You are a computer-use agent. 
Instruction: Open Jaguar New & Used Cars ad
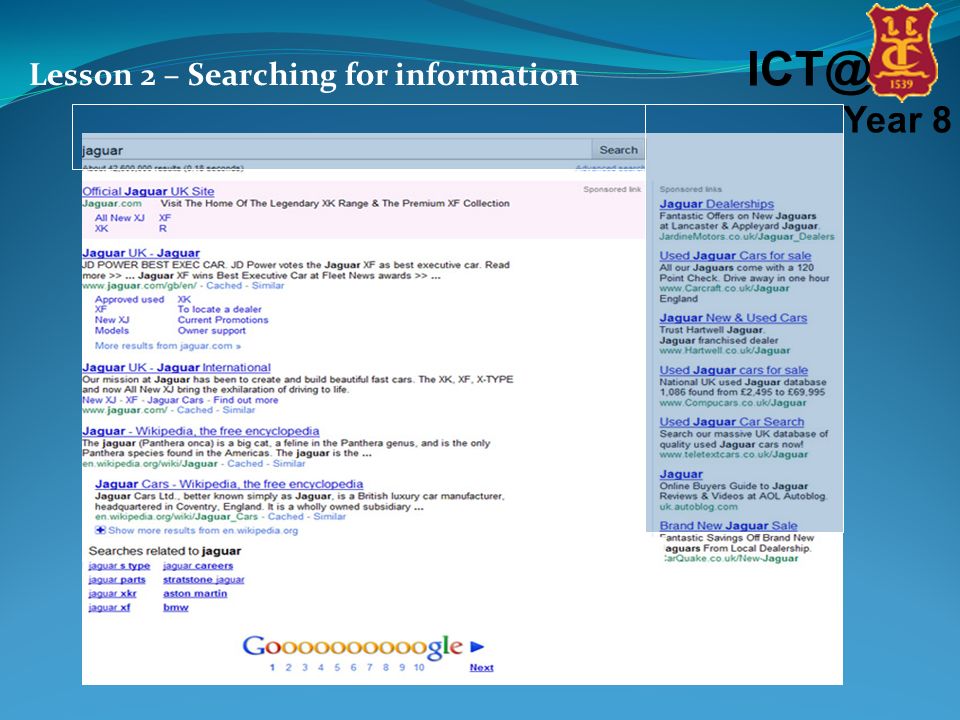pyautogui.click(x=733, y=318)
